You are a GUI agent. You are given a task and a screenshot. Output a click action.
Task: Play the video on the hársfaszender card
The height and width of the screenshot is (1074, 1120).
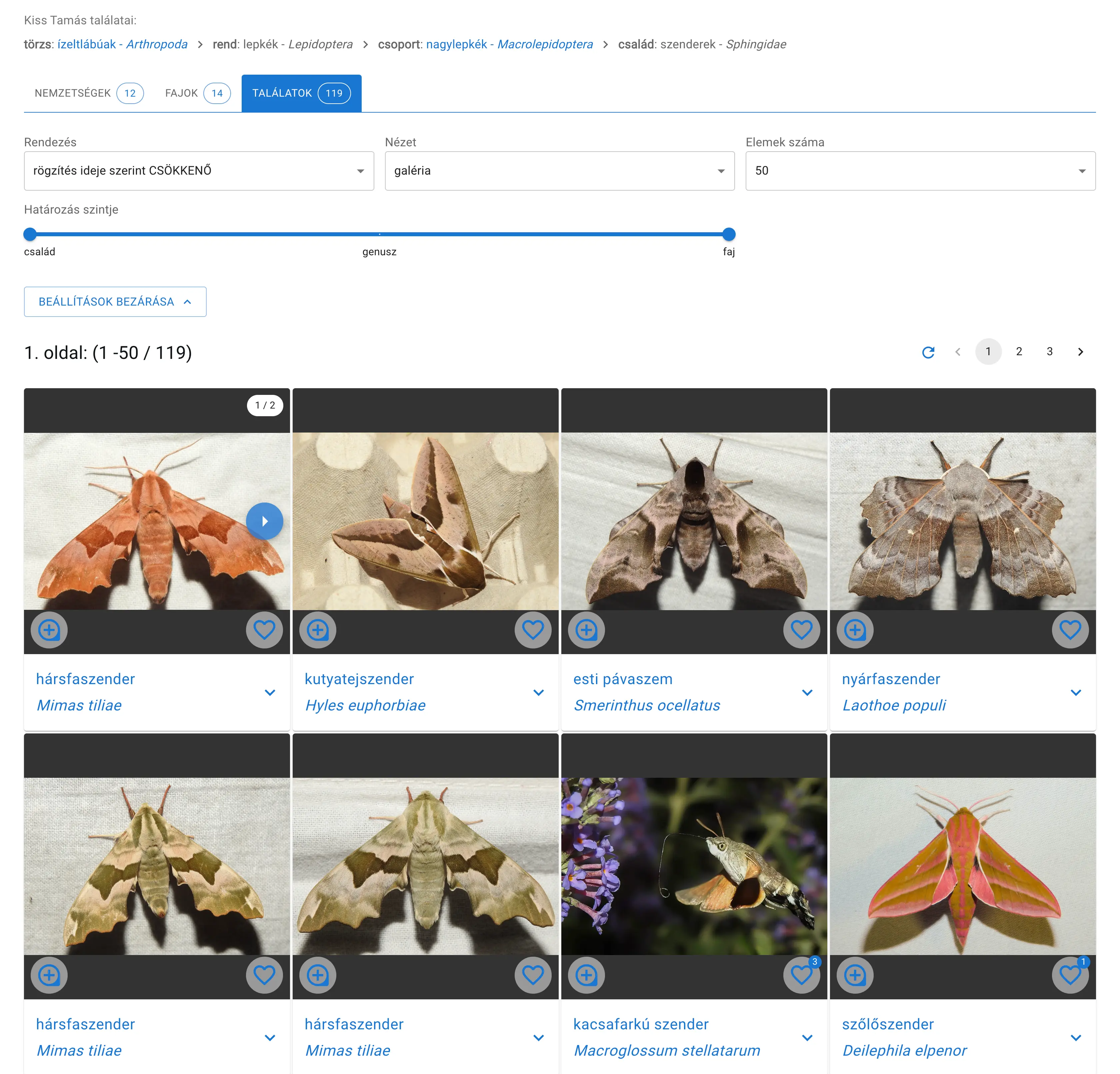tap(265, 521)
